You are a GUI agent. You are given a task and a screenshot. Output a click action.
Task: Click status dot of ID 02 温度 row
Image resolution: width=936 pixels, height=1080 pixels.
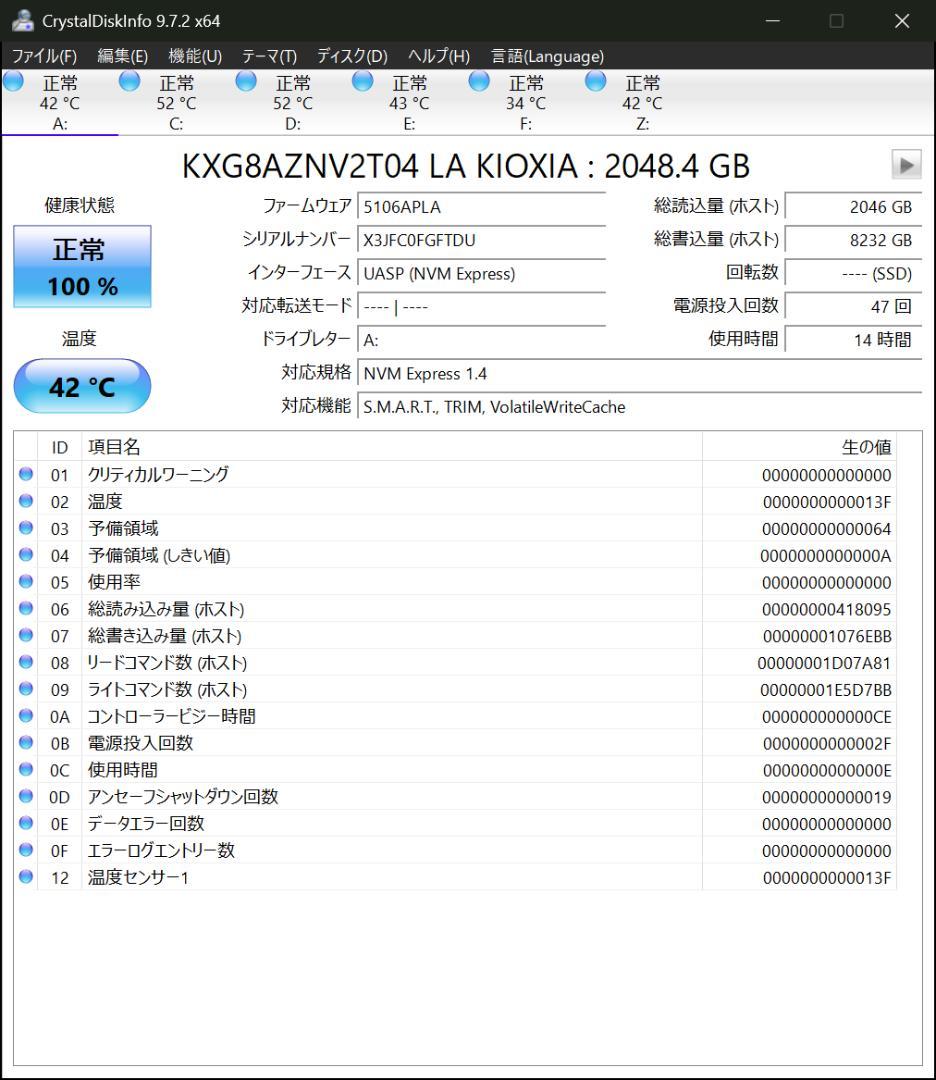point(26,501)
